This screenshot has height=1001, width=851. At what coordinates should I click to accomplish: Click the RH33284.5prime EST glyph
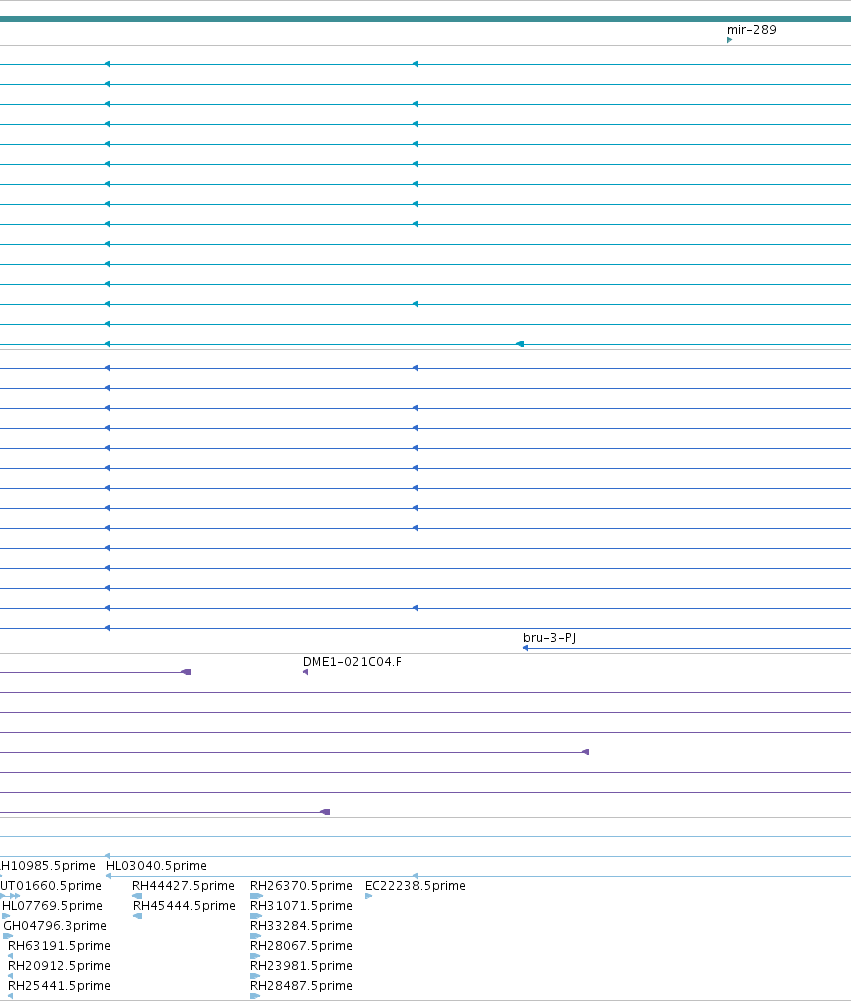pos(256,936)
